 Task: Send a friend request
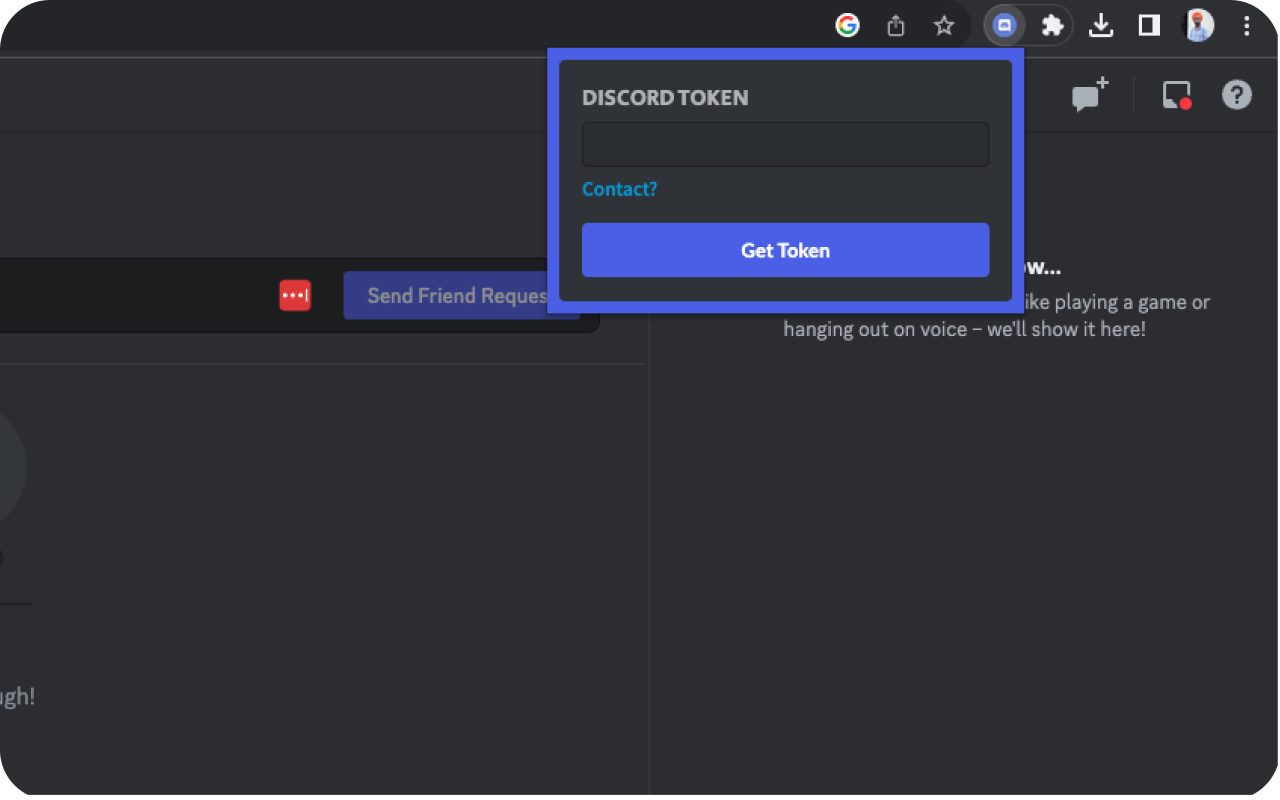[460, 295]
